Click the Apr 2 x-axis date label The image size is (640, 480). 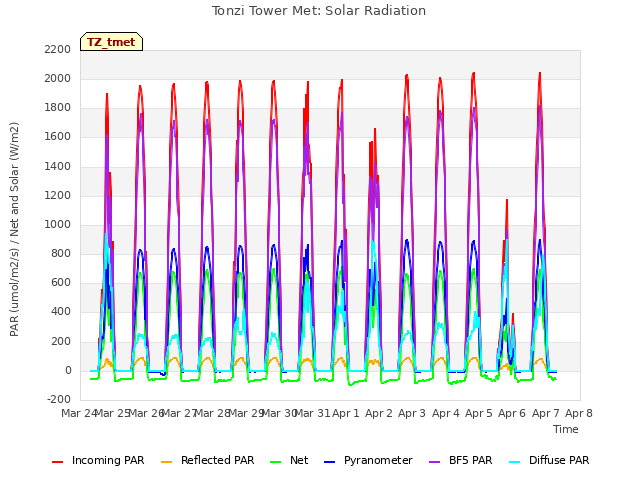pyautogui.click(x=379, y=413)
